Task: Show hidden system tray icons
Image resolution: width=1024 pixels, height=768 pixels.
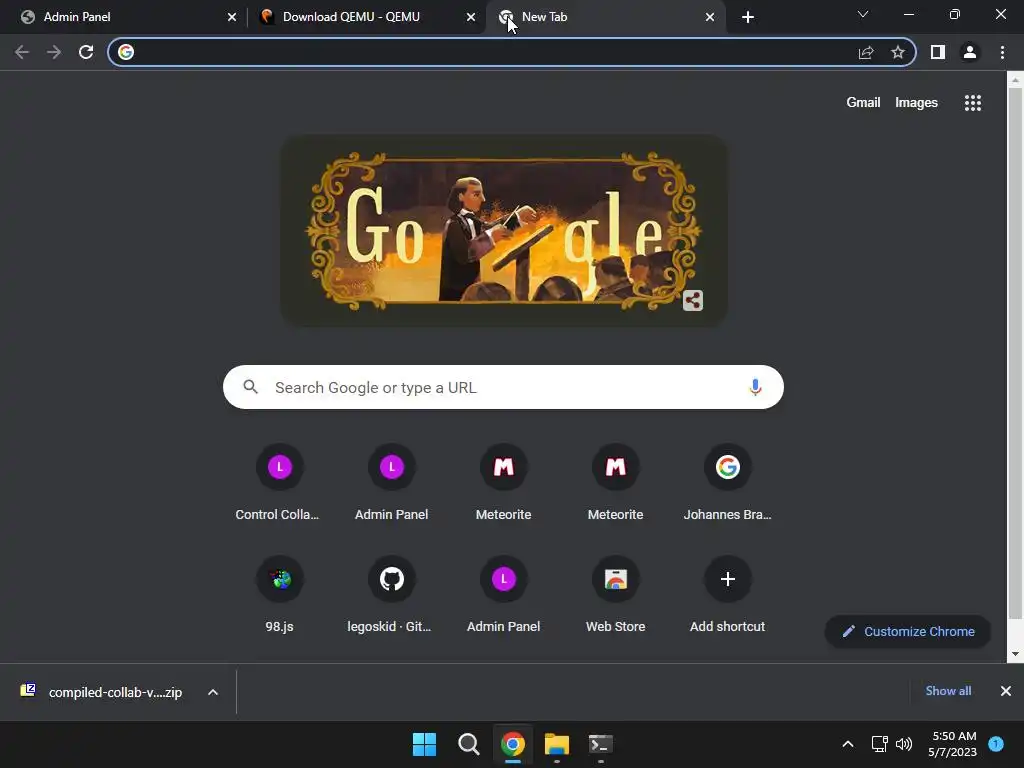Action: [x=848, y=744]
